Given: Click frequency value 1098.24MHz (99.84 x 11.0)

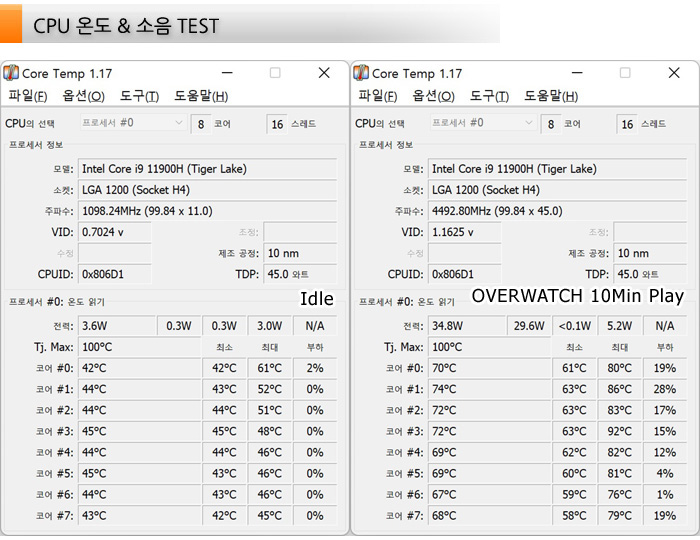Looking at the screenshot, I should tap(208, 211).
